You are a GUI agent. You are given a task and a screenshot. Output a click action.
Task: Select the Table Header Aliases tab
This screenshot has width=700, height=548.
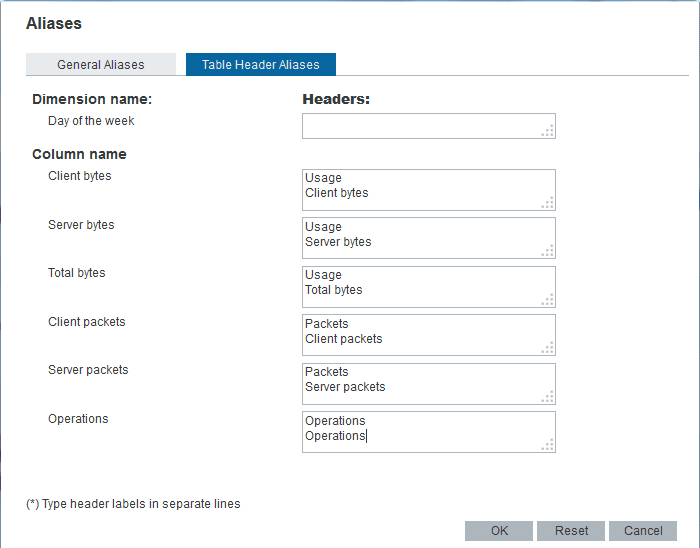point(261,64)
